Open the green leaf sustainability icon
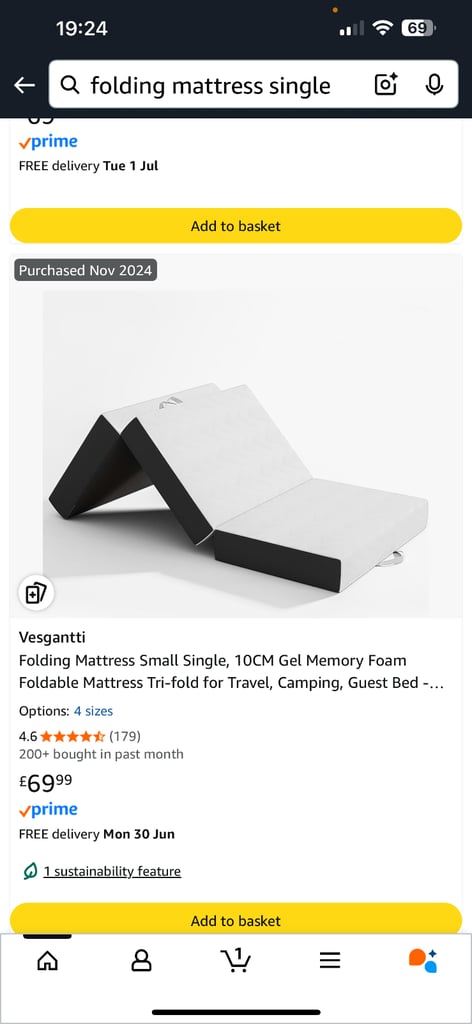The image size is (472, 1024). pyautogui.click(x=29, y=871)
